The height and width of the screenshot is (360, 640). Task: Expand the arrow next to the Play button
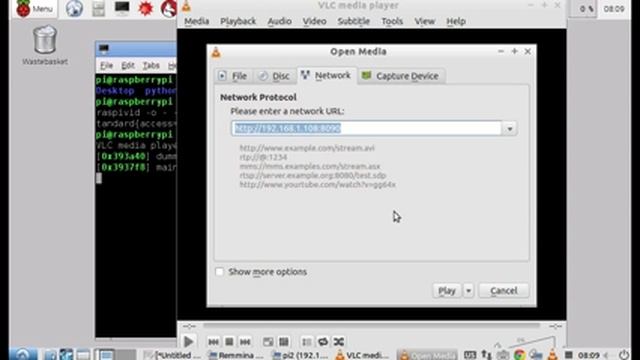pyautogui.click(x=469, y=291)
